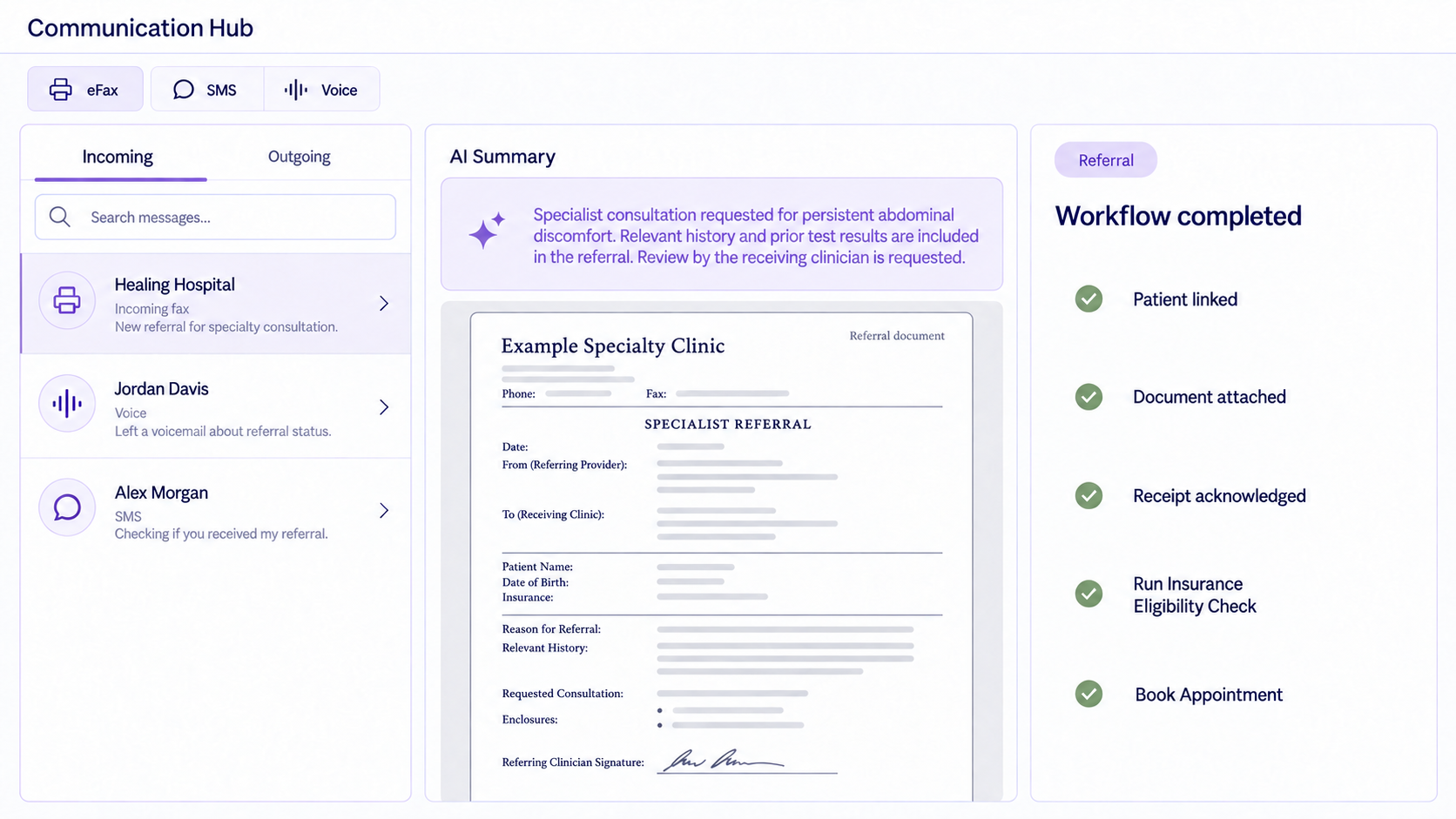This screenshot has width=1456, height=819.
Task: Toggle the Document attached checkmark
Action: click(x=1089, y=397)
